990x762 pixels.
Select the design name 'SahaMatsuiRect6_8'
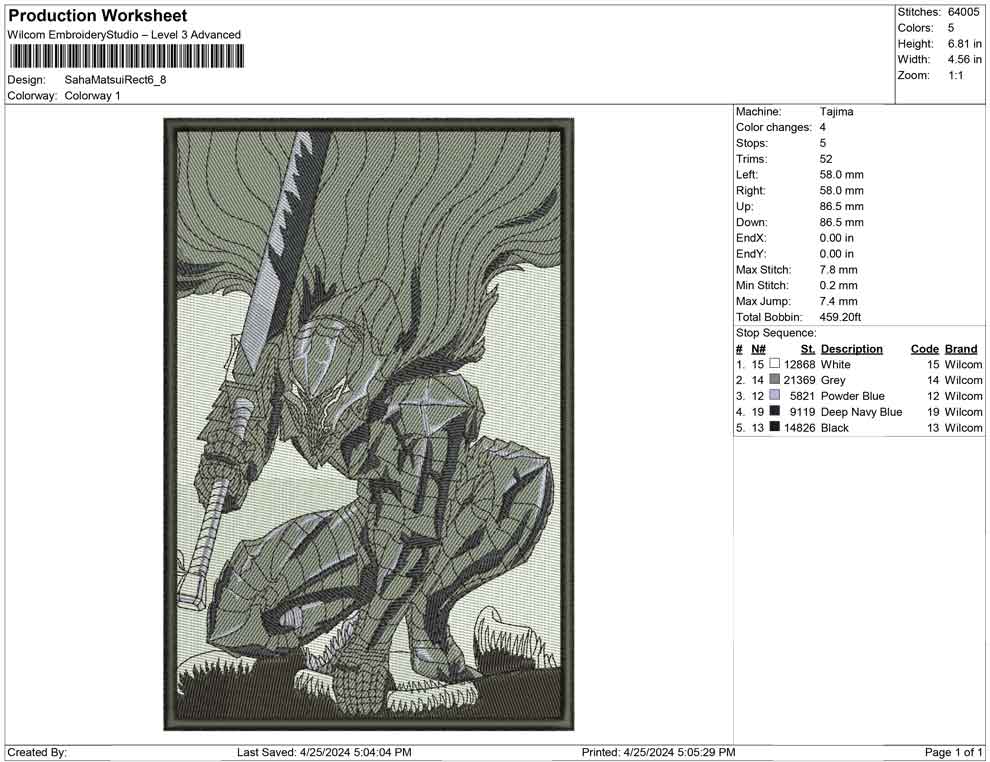tap(116, 80)
